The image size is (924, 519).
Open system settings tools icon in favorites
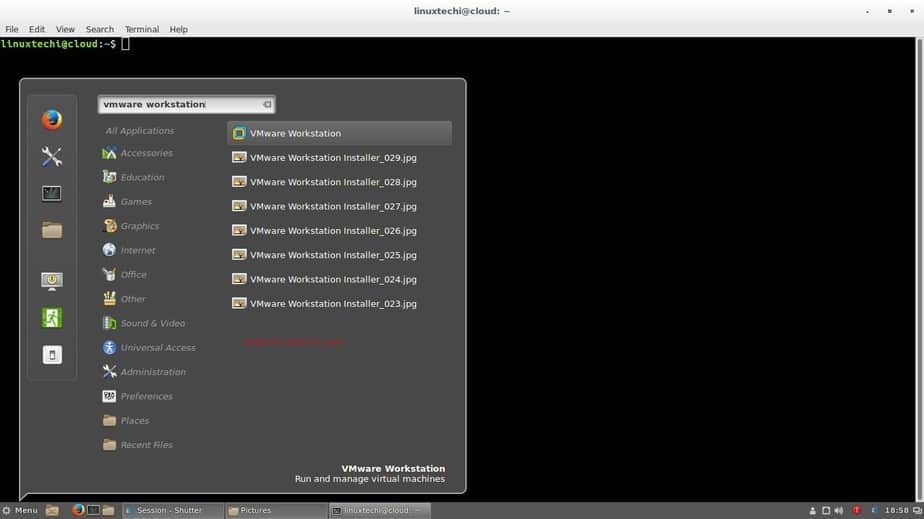52,157
